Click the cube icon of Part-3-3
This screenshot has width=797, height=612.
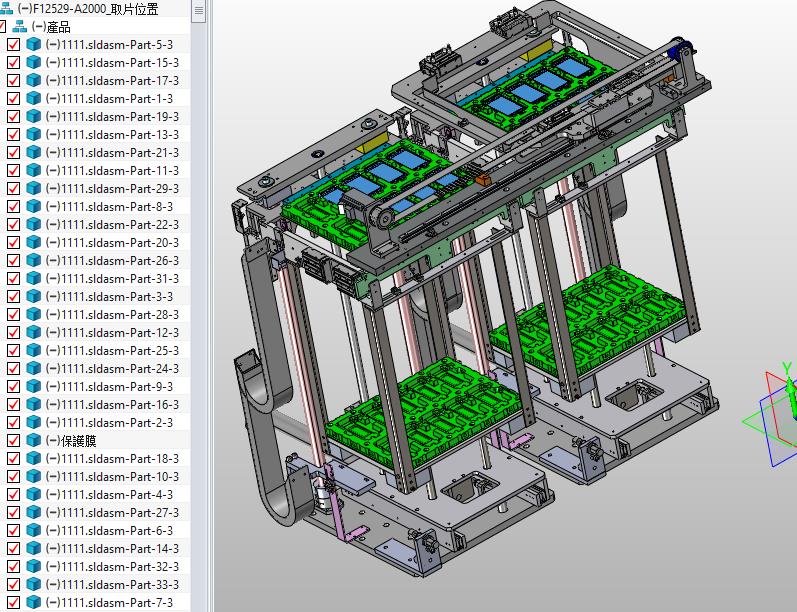coord(34,296)
